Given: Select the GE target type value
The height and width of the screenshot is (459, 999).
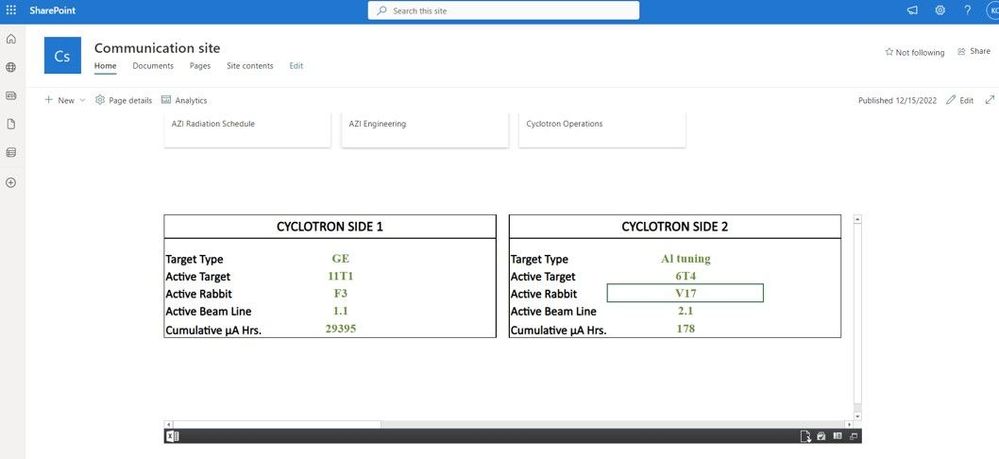Looking at the screenshot, I should (340, 259).
